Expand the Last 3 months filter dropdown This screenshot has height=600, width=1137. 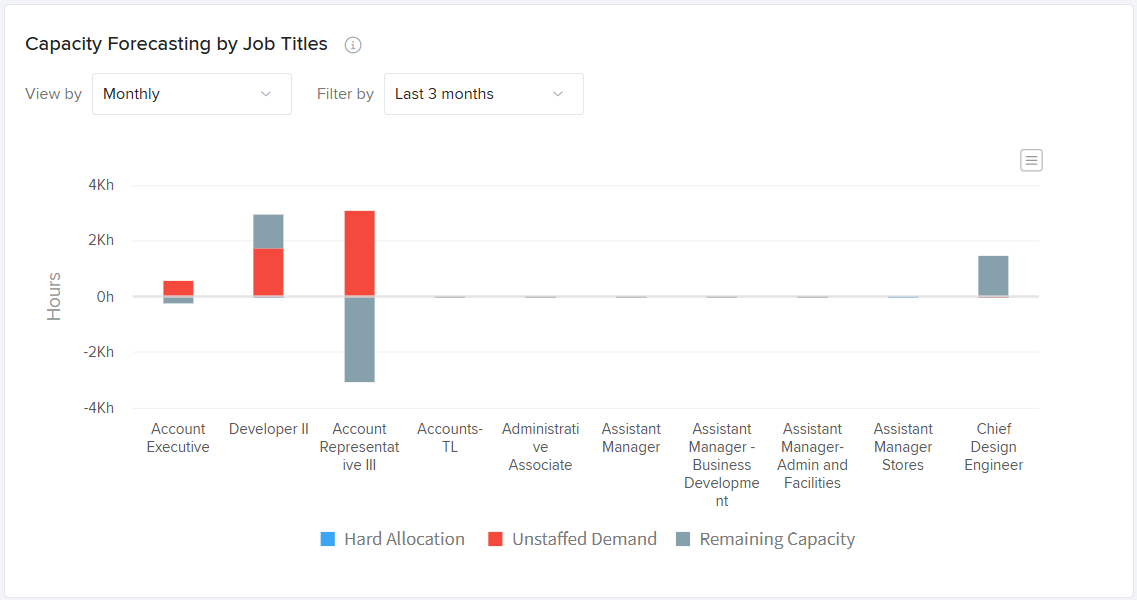click(483, 94)
